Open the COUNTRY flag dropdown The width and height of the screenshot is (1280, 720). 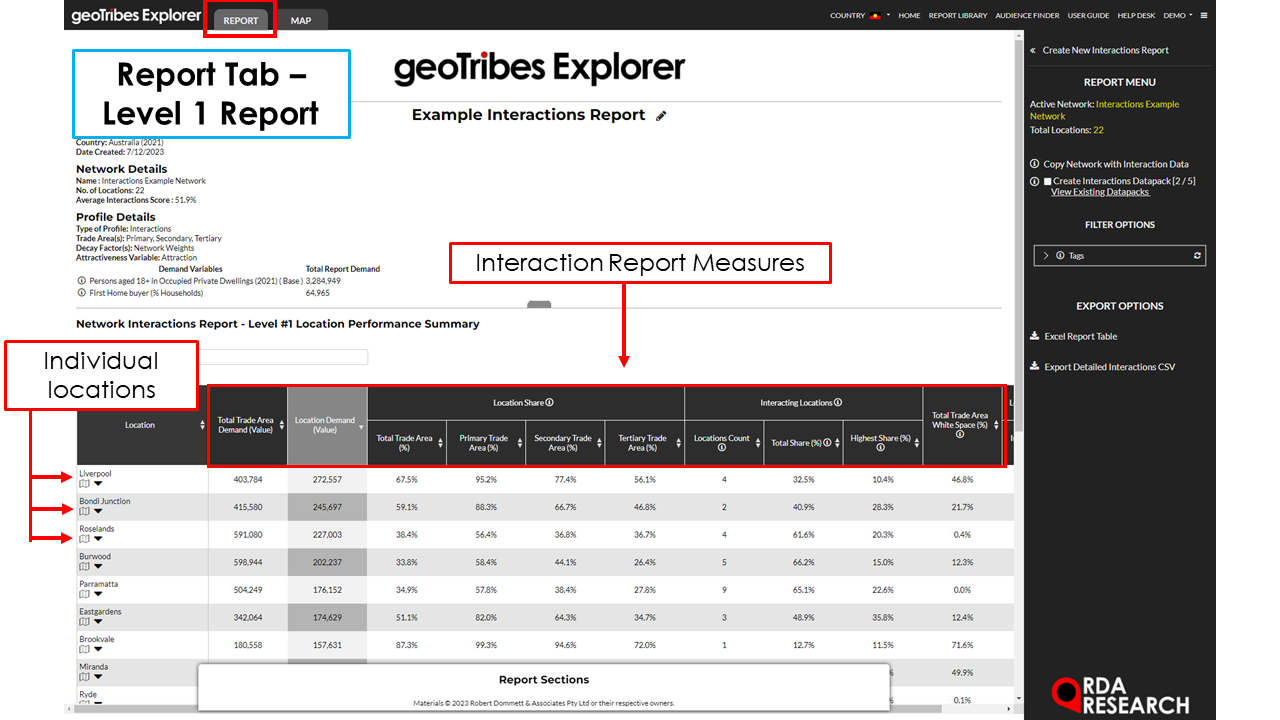[x=861, y=16]
